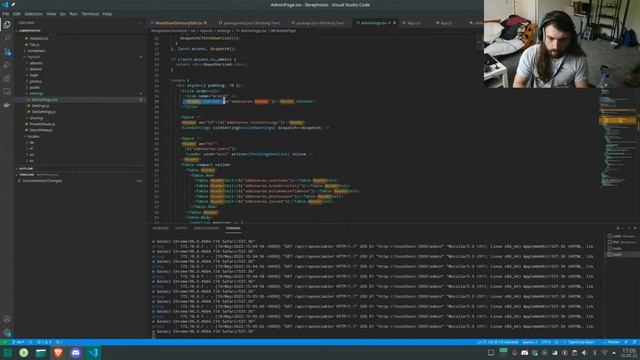This screenshot has height=360, width=640.
Task: Open the Run and Debug view icon
Action: click(7, 65)
